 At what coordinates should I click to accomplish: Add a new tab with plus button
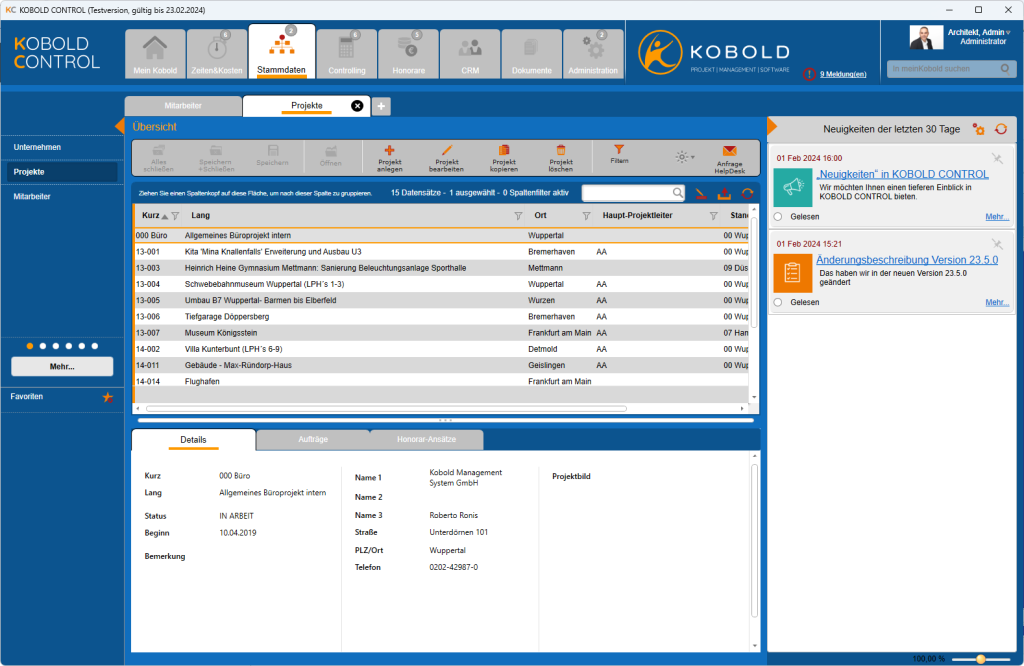click(x=381, y=106)
